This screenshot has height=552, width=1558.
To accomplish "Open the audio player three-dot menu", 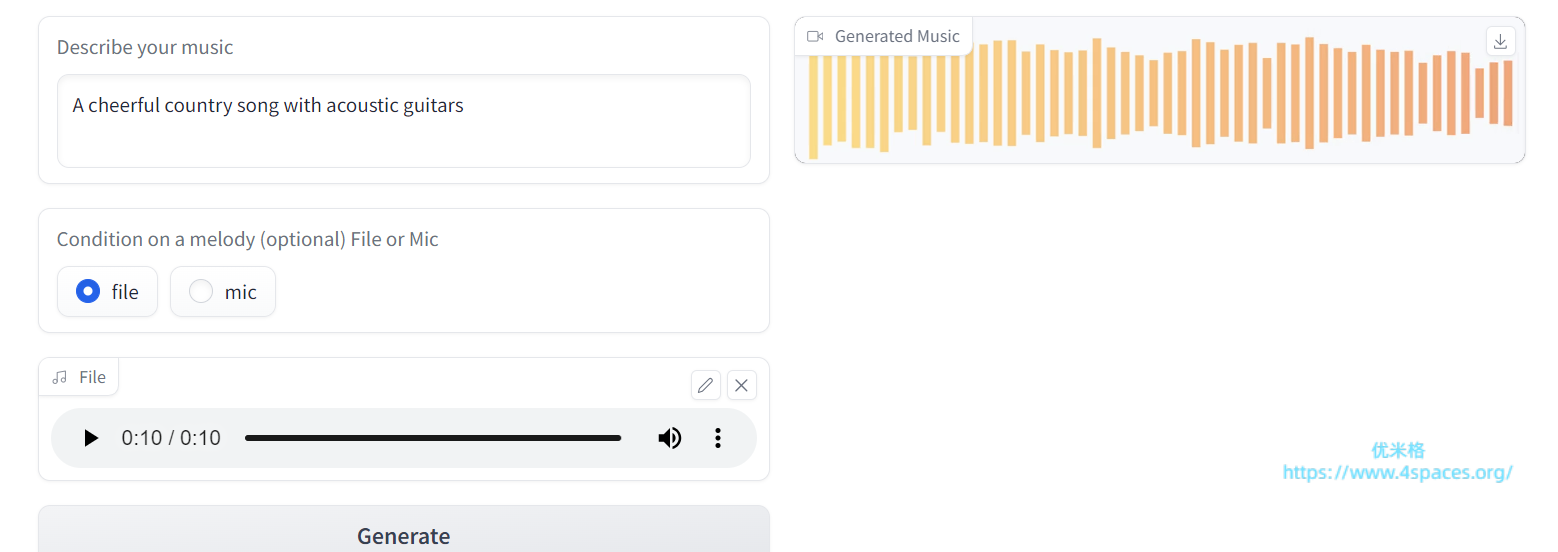I will [x=717, y=438].
